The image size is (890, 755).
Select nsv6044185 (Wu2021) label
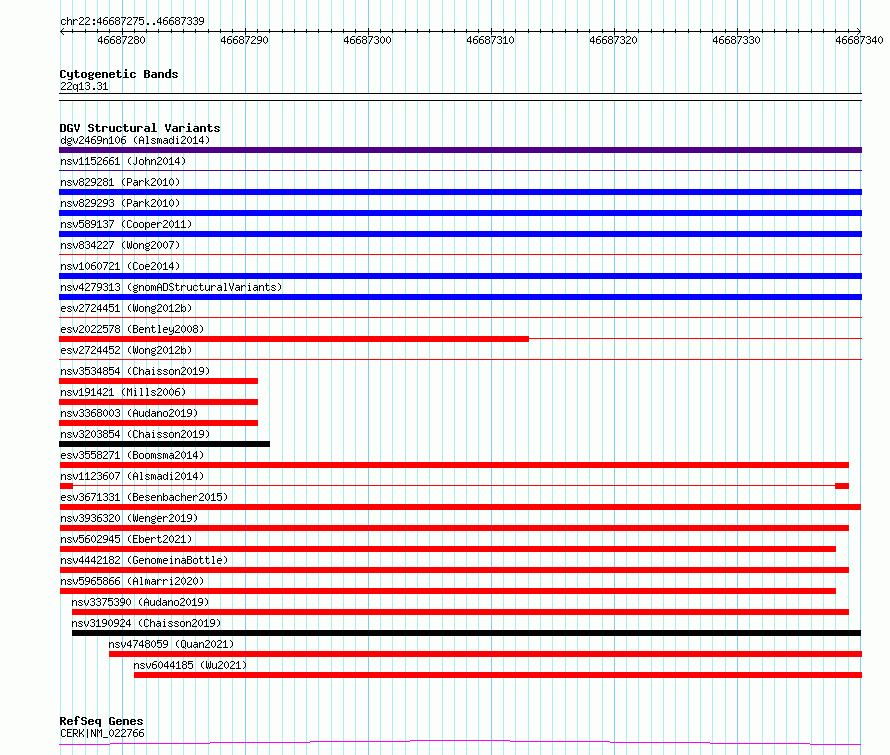tap(190, 665)
